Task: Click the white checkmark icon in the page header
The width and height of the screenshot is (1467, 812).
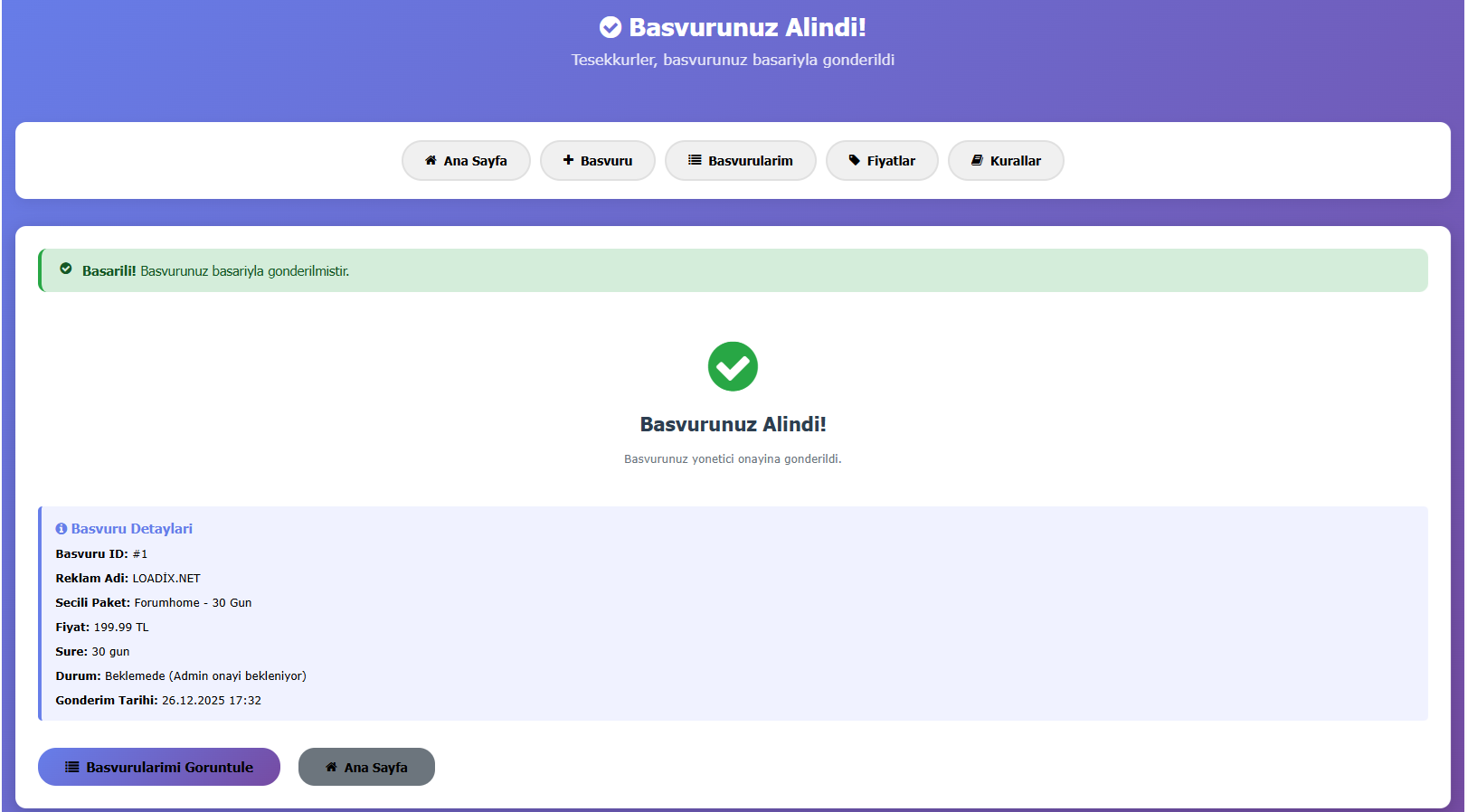Action: [610, 28]
